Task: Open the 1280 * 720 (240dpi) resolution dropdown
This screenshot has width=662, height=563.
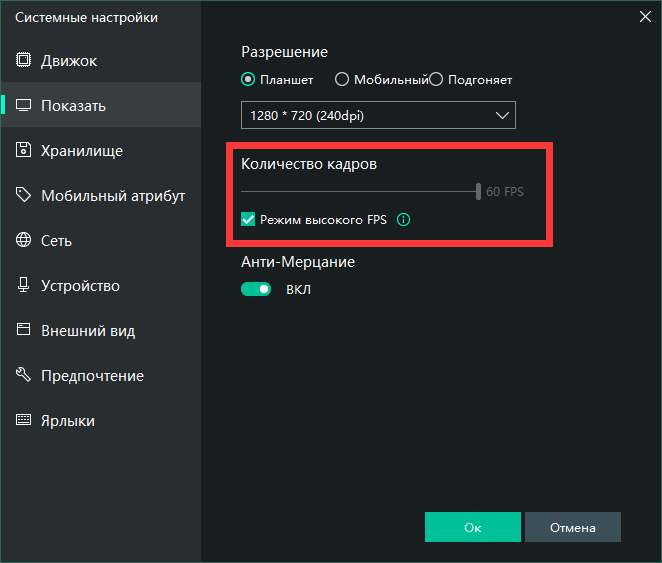Action: click(x=378, y=116)
